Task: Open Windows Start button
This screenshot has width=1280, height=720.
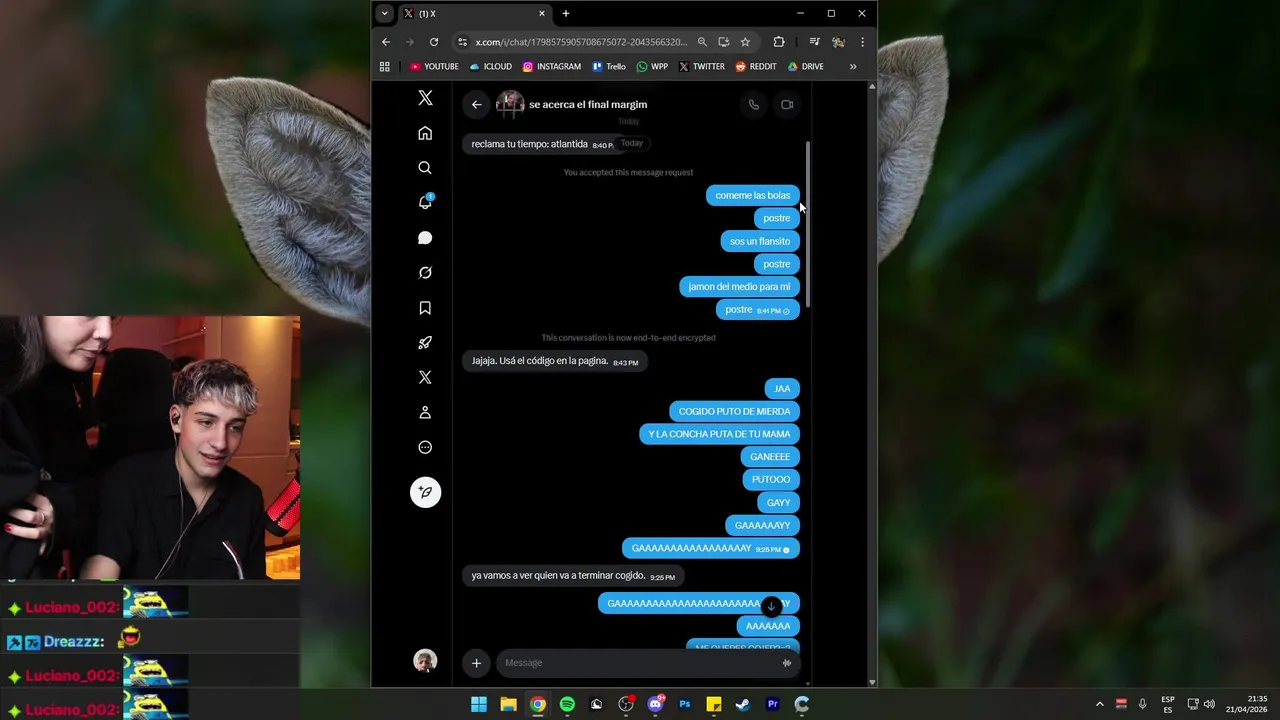Action: (x=479, y=704)
